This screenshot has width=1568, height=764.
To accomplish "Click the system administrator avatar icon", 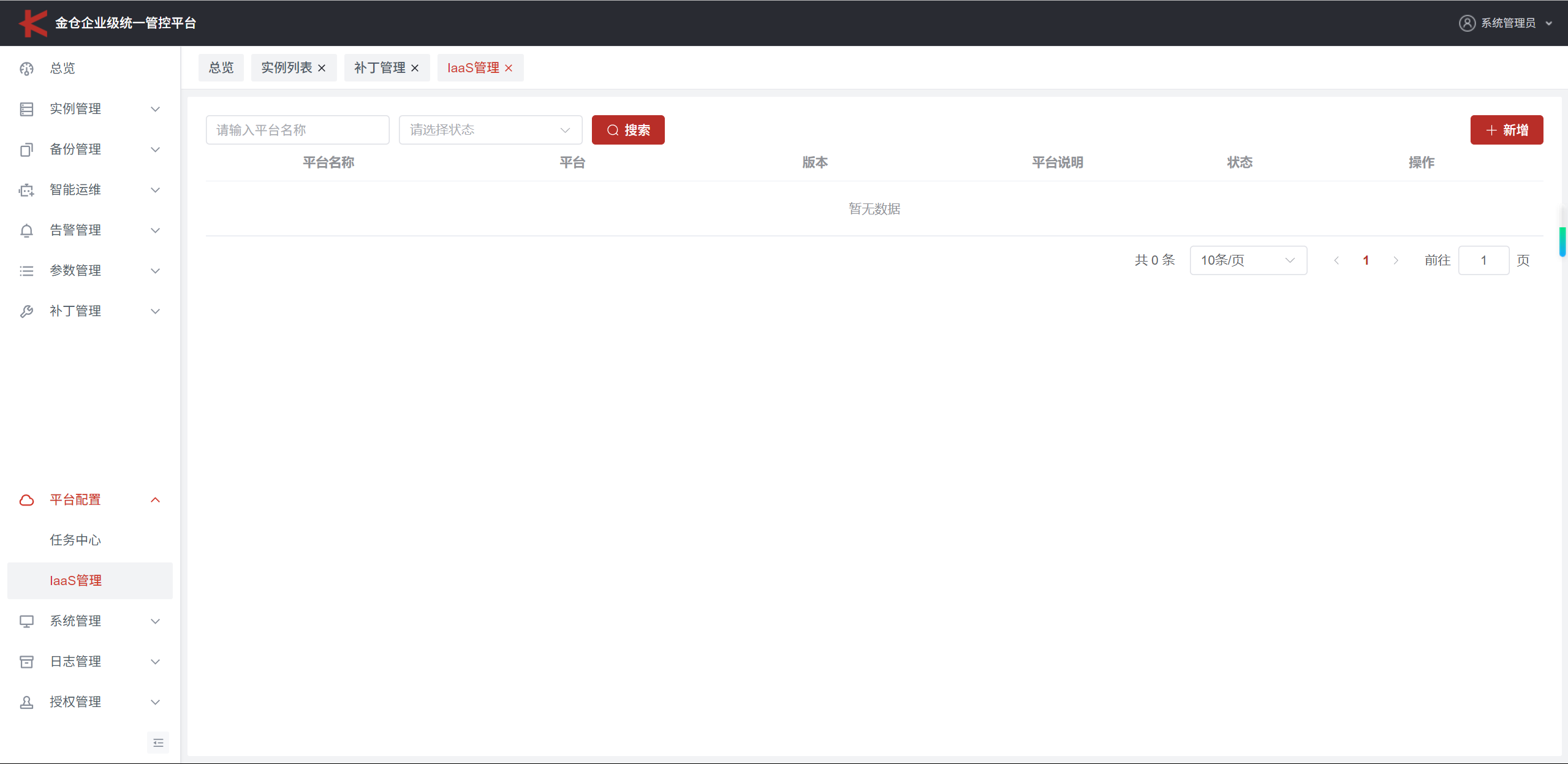I will [1467, 23].
